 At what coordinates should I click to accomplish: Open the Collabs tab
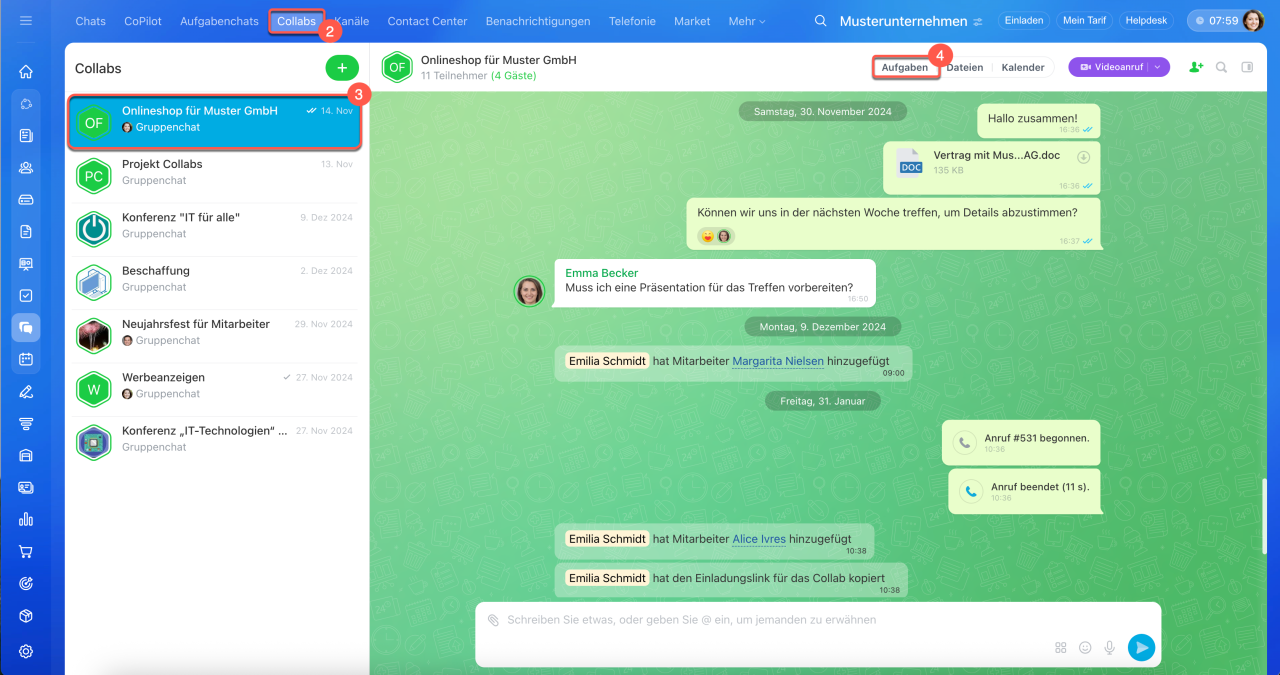(x=296, y=21)
